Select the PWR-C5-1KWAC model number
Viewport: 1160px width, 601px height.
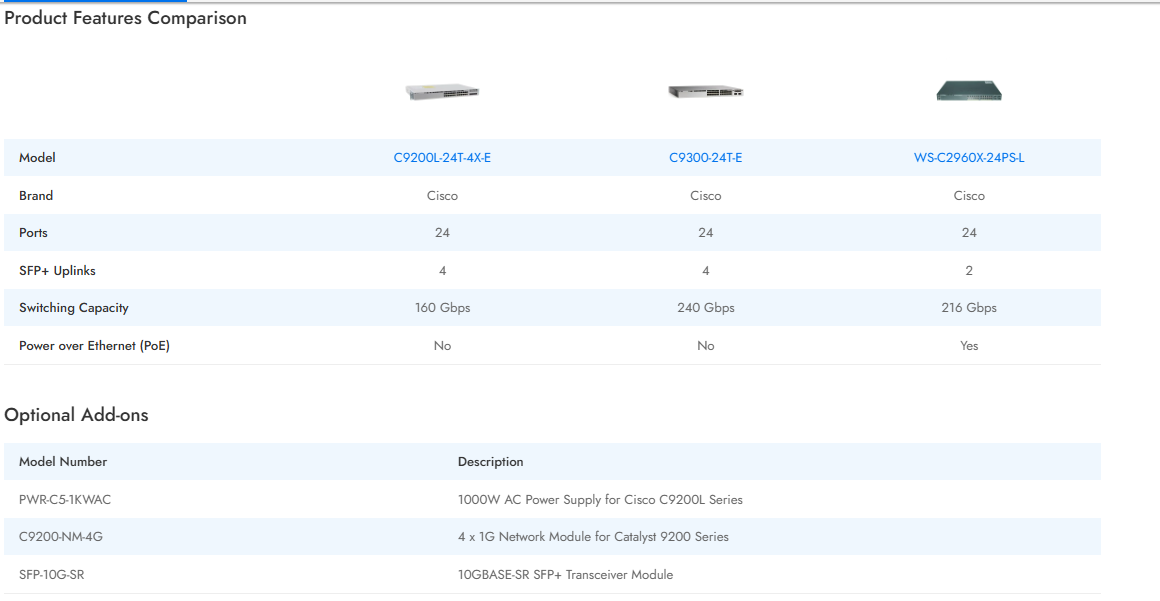pos(65,500)
